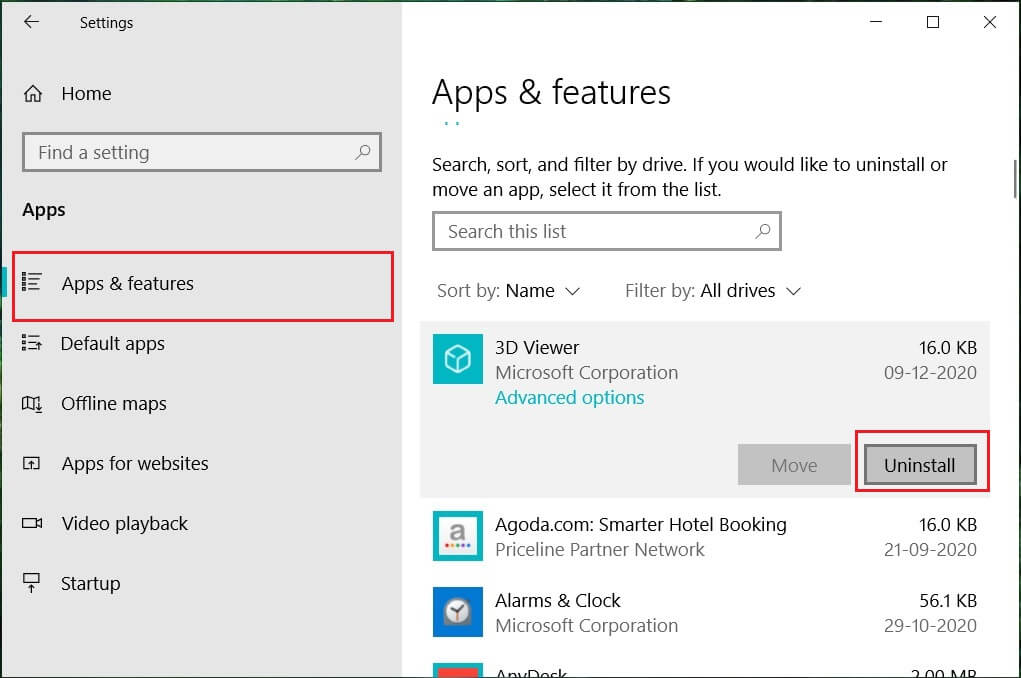Uninstall the 3D Viewer app
The image size is (1021, 678).
coord(919,465)
